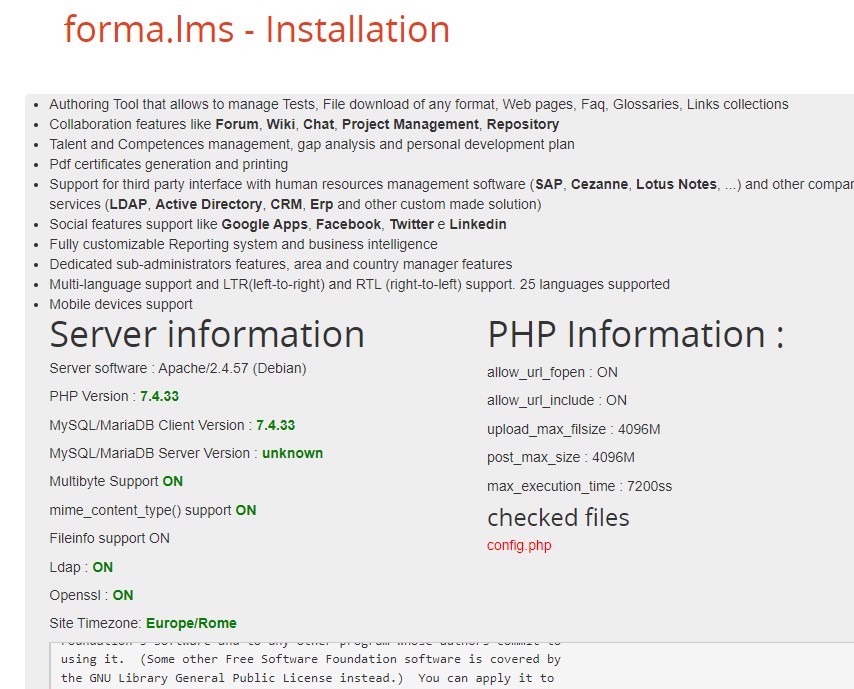Click the PHP Information heading

coord(635,334)
